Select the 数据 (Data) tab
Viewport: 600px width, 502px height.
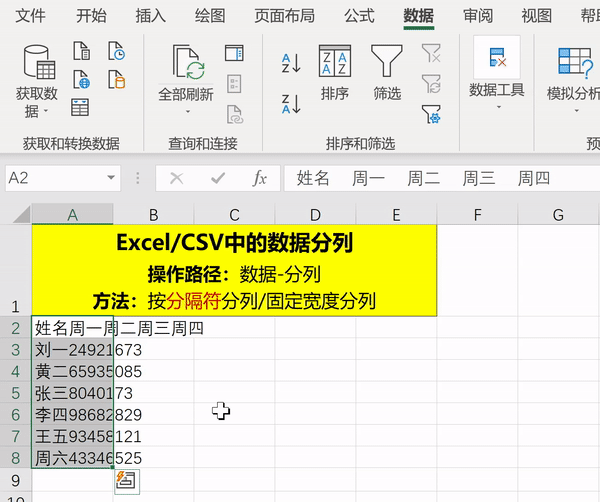418,16
